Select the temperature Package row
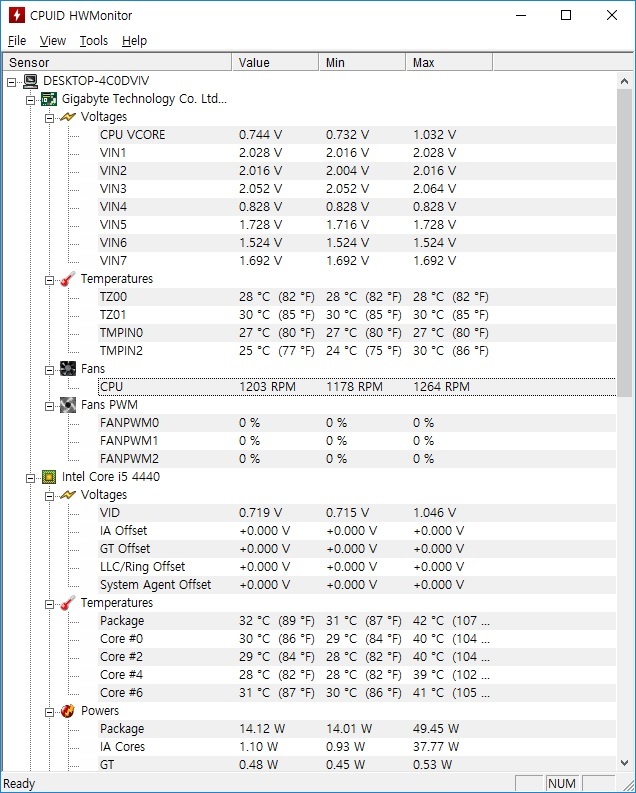Screen dimensions: 636x793 (357, 621)
